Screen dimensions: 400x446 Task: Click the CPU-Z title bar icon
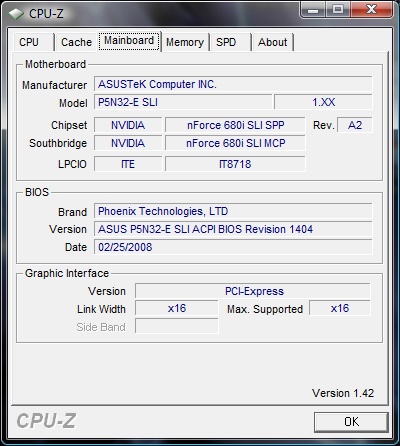(x=16, y=14)
